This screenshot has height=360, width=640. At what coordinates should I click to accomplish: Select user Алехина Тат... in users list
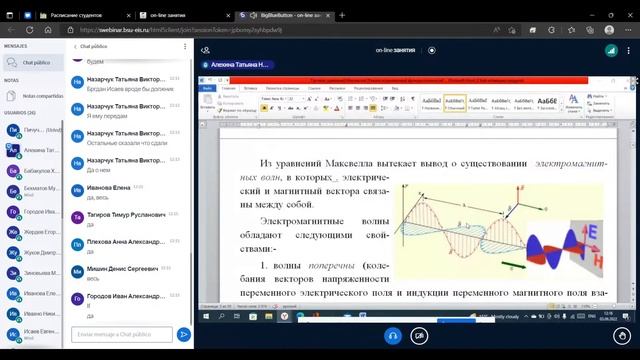(x=33, y=150)
